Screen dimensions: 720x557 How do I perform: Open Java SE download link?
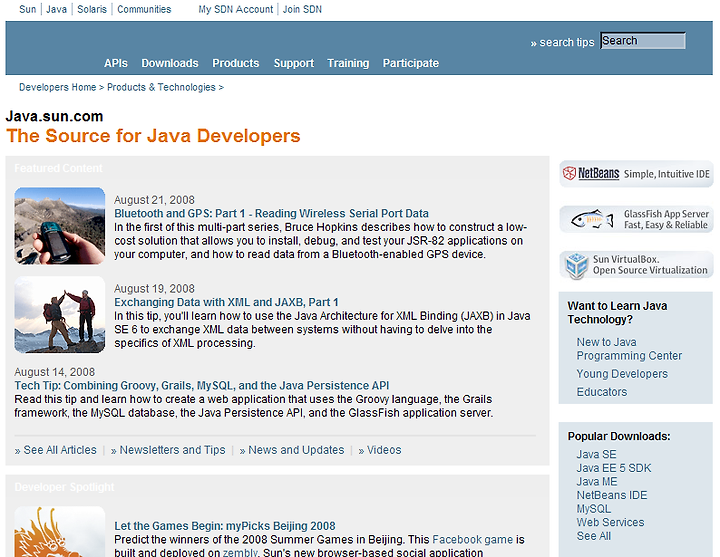pyautogui.click(x=596, y=454)
